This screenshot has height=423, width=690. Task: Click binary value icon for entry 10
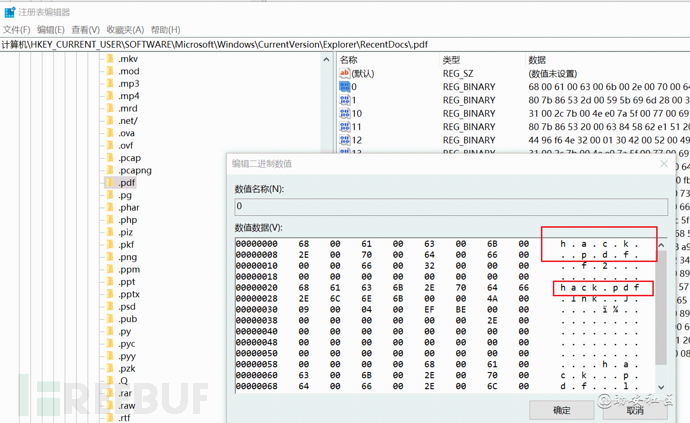coord(345,114)
